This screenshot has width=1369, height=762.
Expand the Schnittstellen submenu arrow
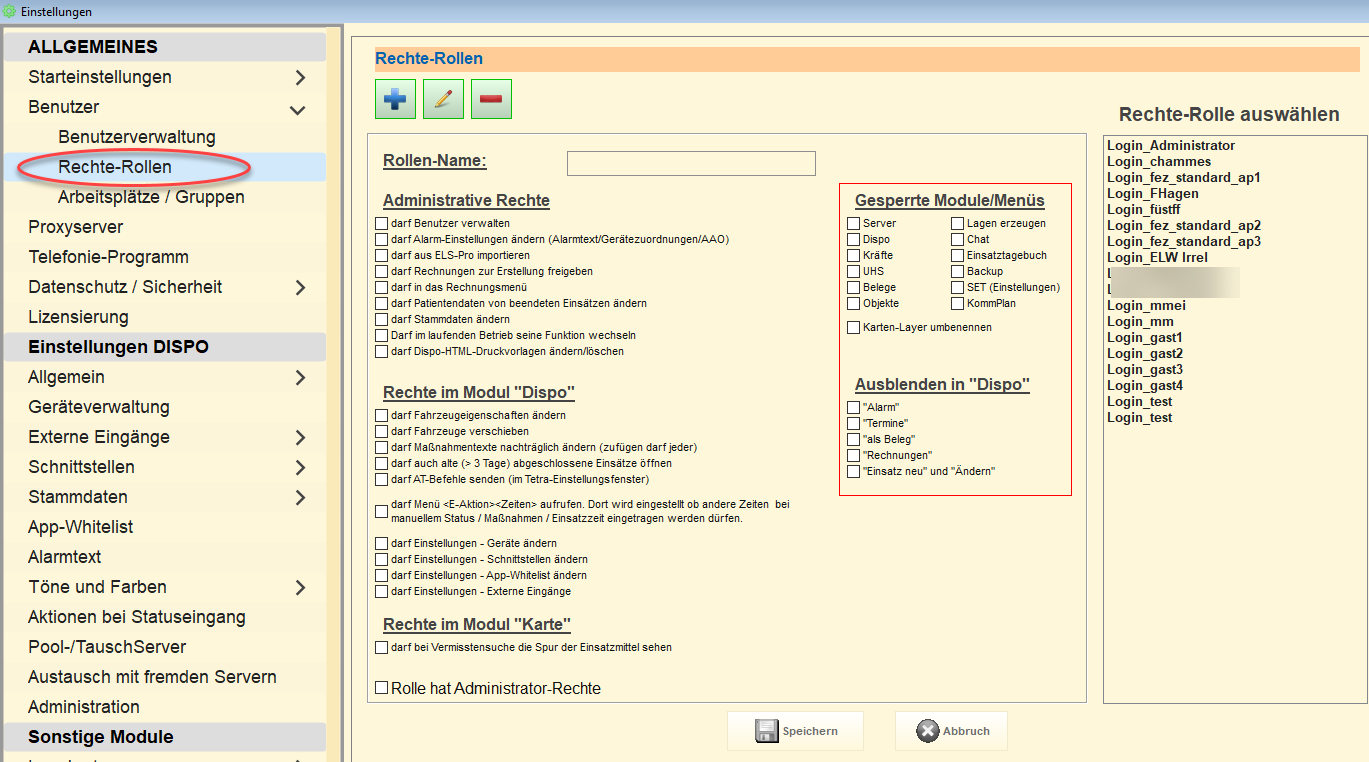click(x=300, y=468)
